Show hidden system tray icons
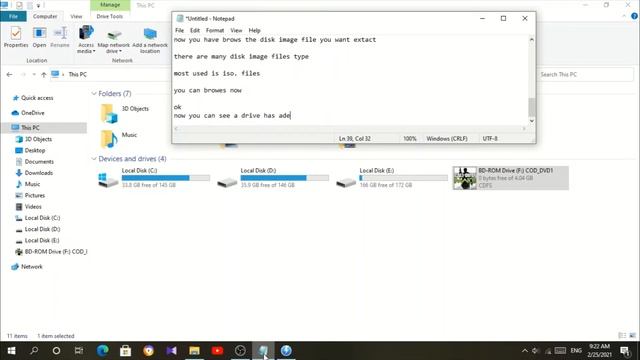The width and height of the screenshot is (640, 360). [525, 351]
